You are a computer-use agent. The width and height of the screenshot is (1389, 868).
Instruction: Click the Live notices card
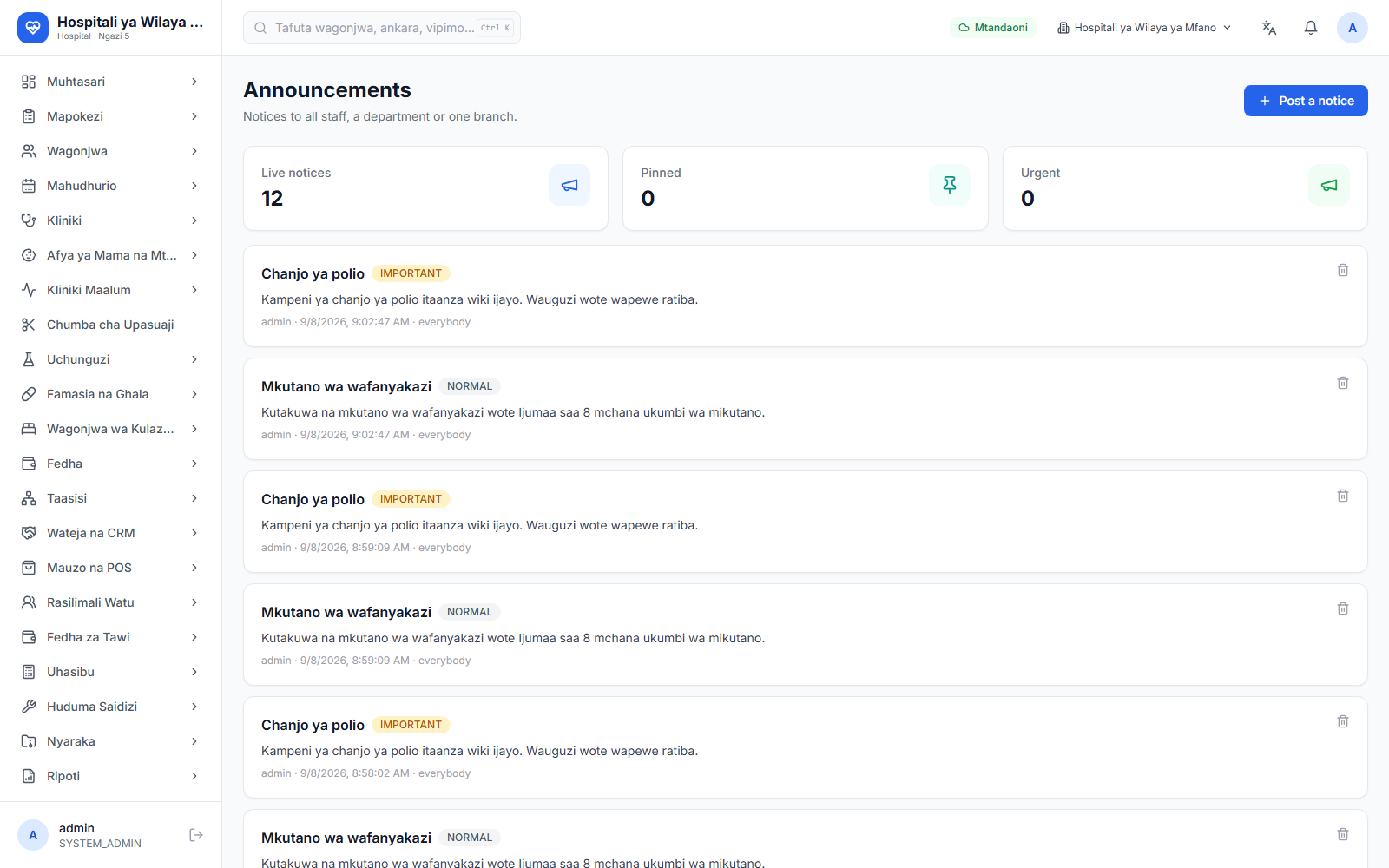click(425, 188)
